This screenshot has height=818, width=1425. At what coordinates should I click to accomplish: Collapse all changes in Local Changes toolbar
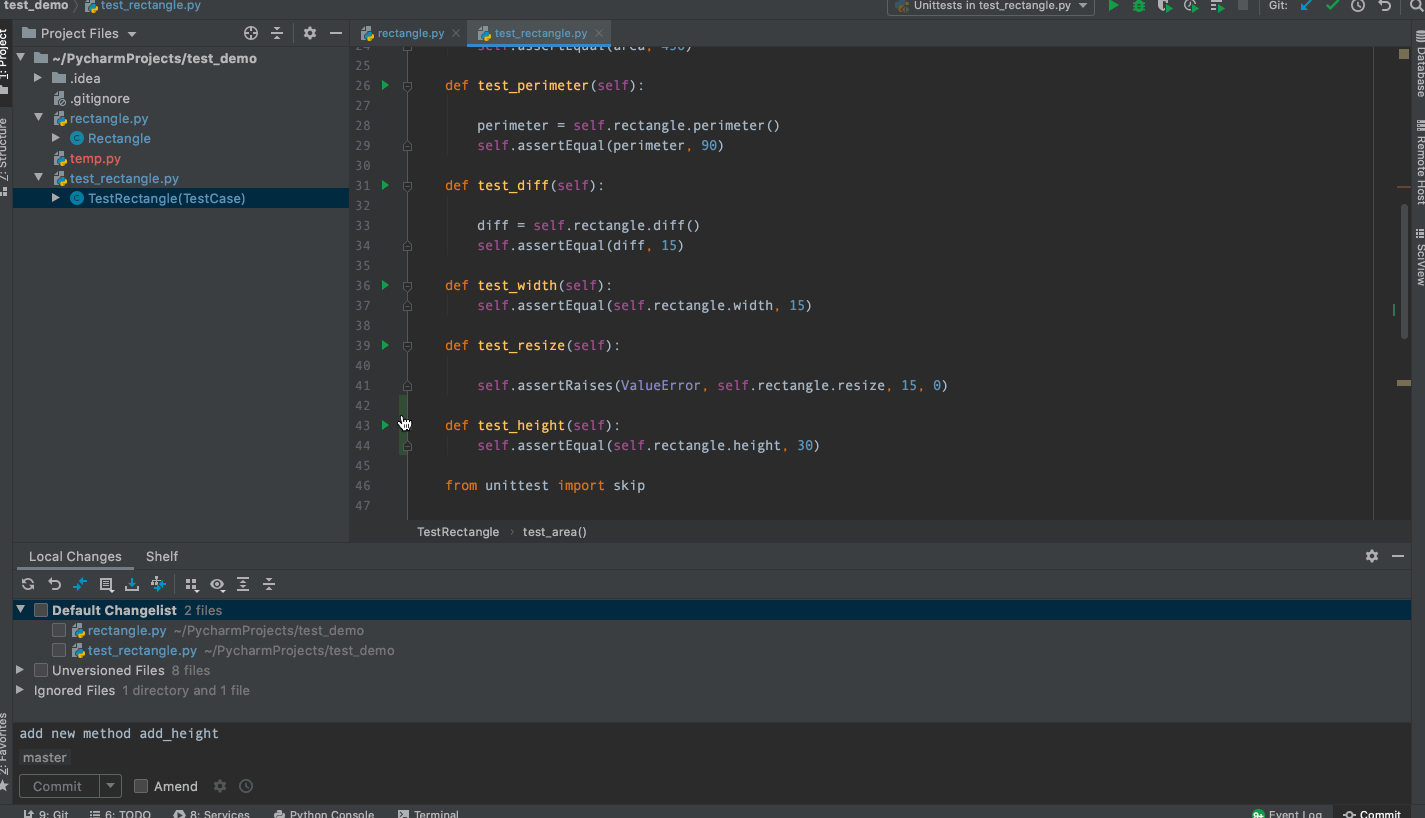[x=269, y=584]
